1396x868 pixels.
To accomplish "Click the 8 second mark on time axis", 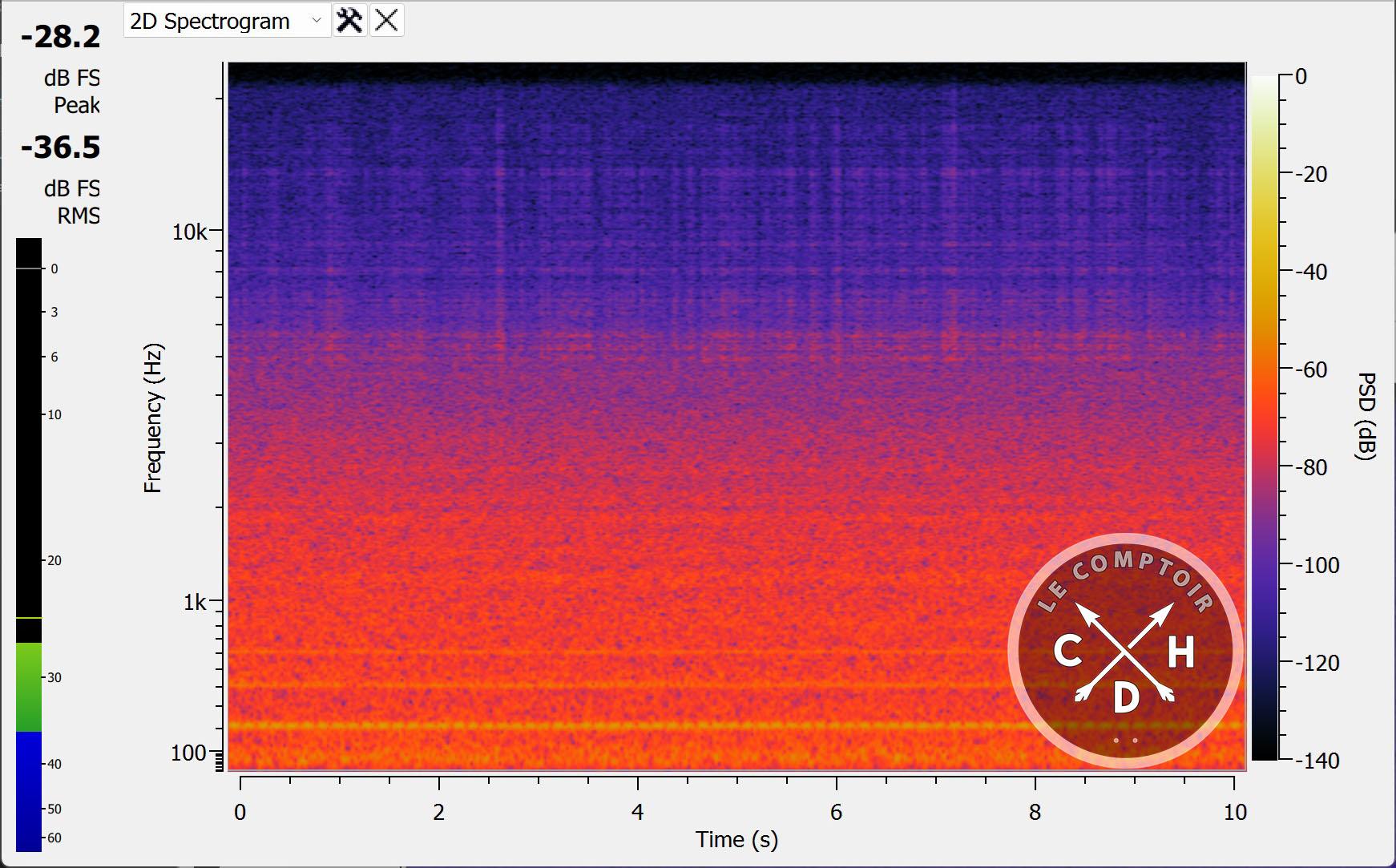I will tap(1035, 812).
